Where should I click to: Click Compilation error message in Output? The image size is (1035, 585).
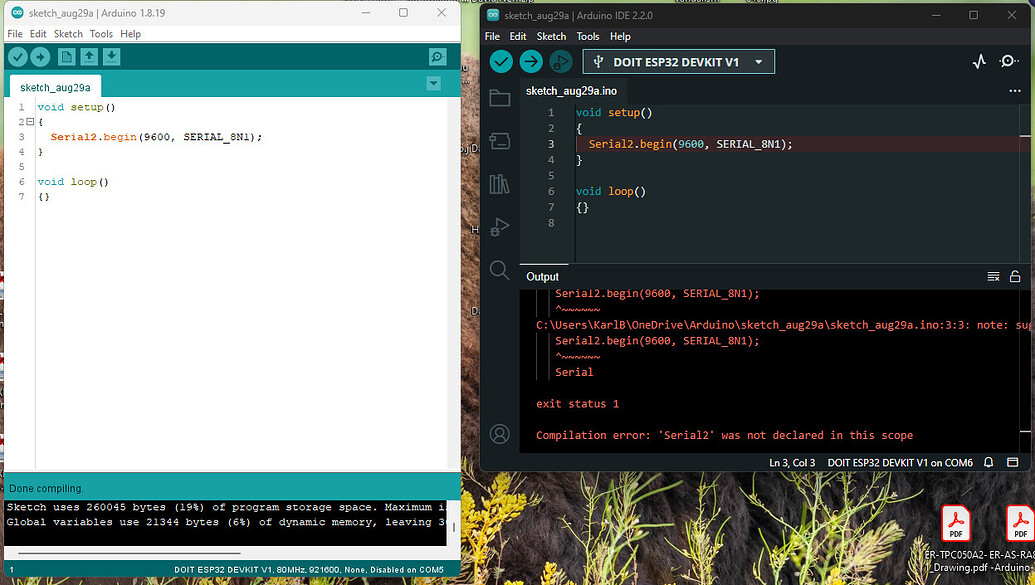coord(724,435)
